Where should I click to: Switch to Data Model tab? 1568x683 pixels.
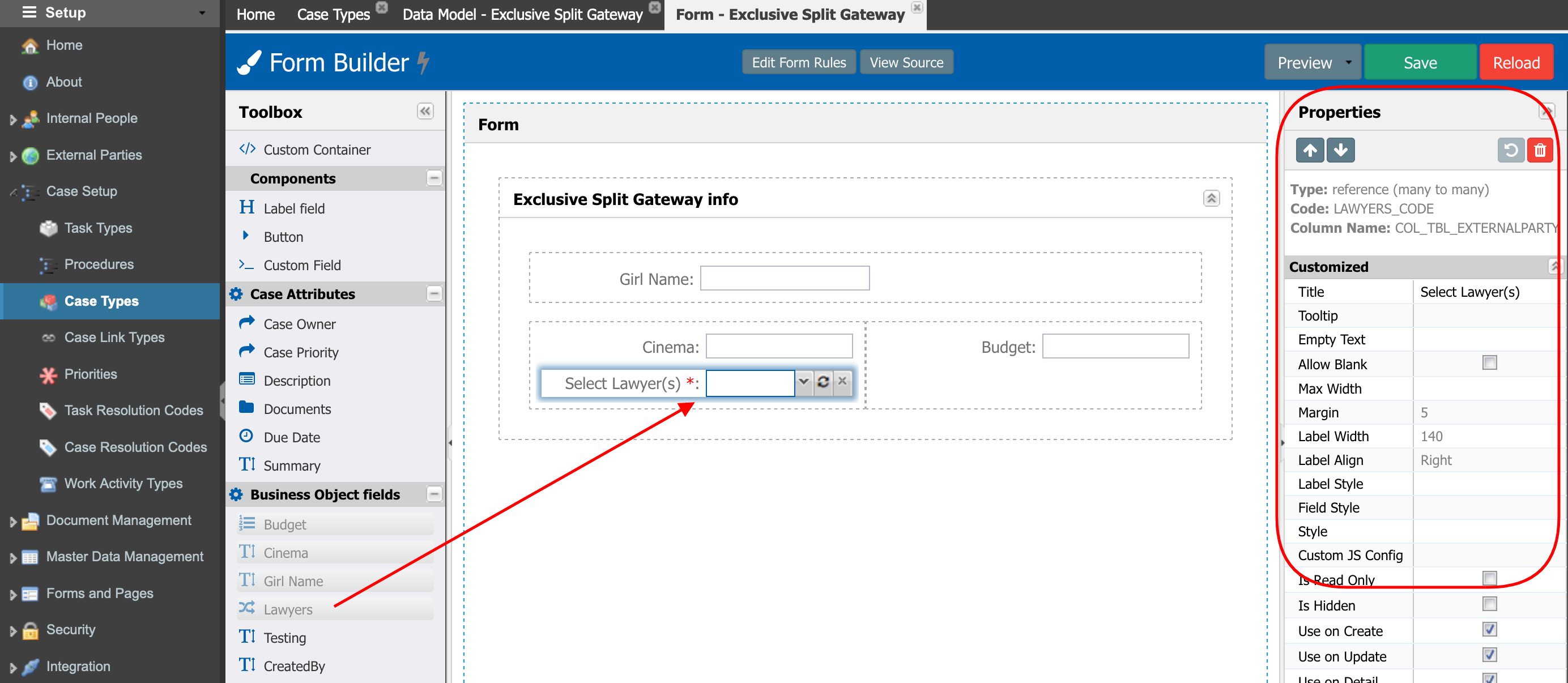pos(522,15)
